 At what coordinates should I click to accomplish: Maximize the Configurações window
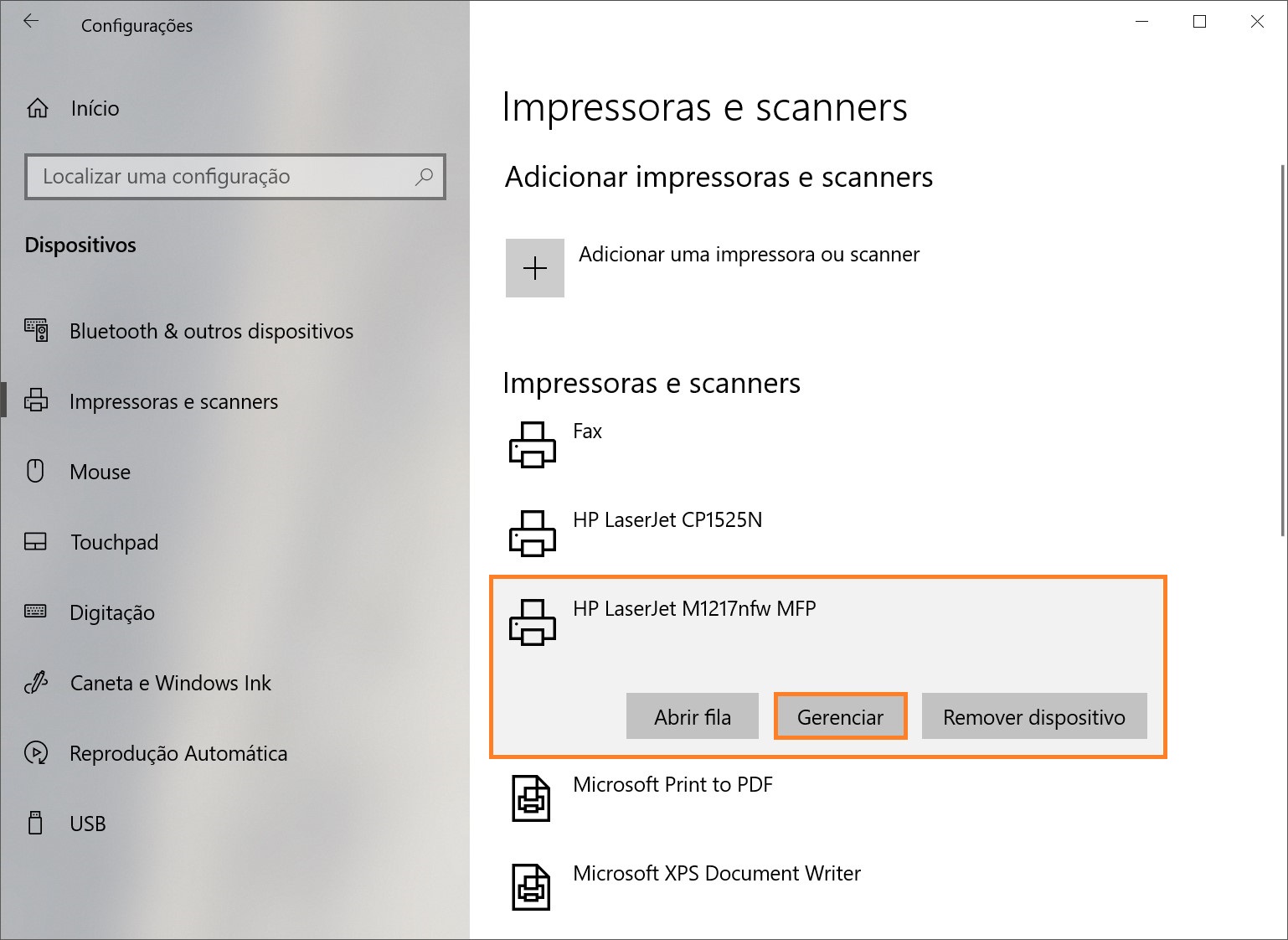1199,22
